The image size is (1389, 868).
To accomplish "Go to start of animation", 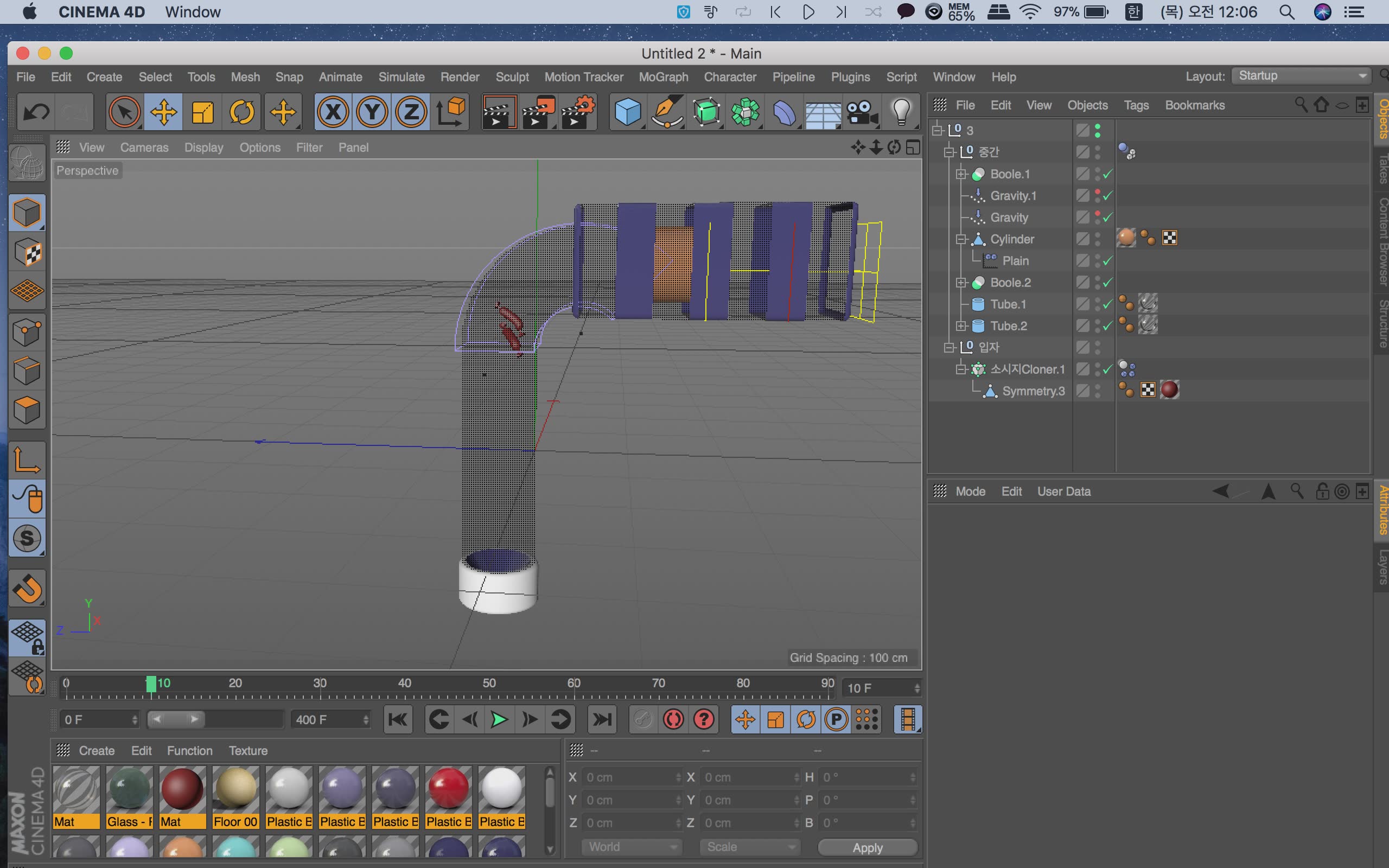I will coord(398,719).
